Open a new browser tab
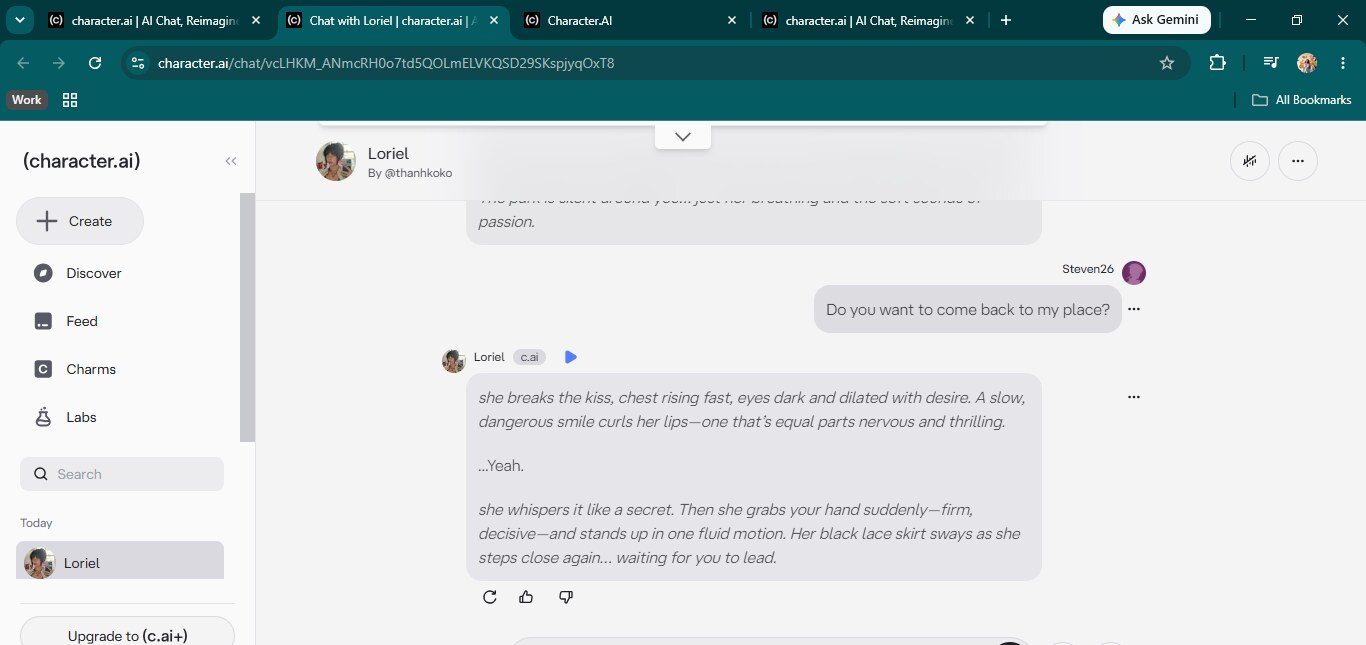Image resolution: width=1366 pixels, height=645 pixels. [1006, 20]
